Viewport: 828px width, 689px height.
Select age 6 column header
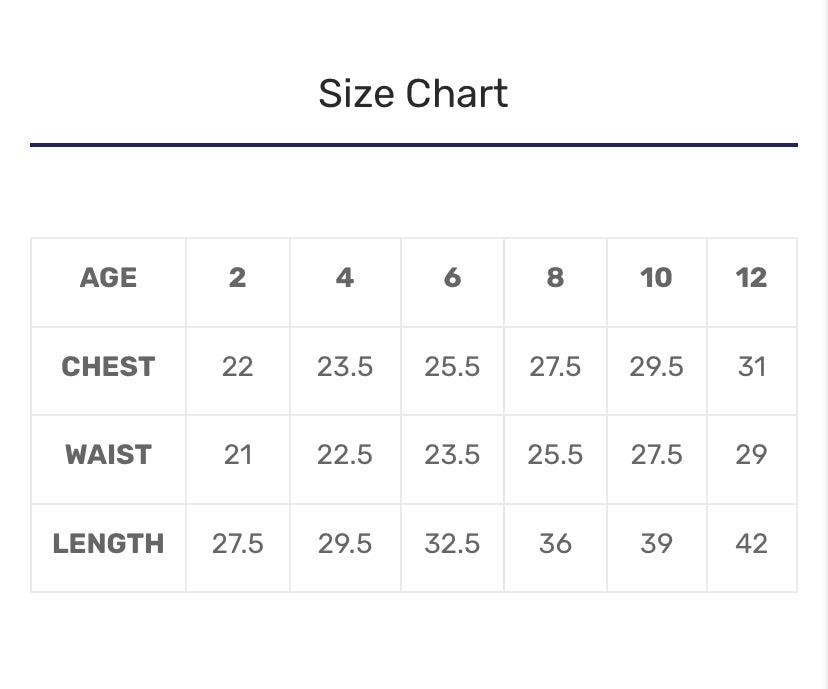452,278
